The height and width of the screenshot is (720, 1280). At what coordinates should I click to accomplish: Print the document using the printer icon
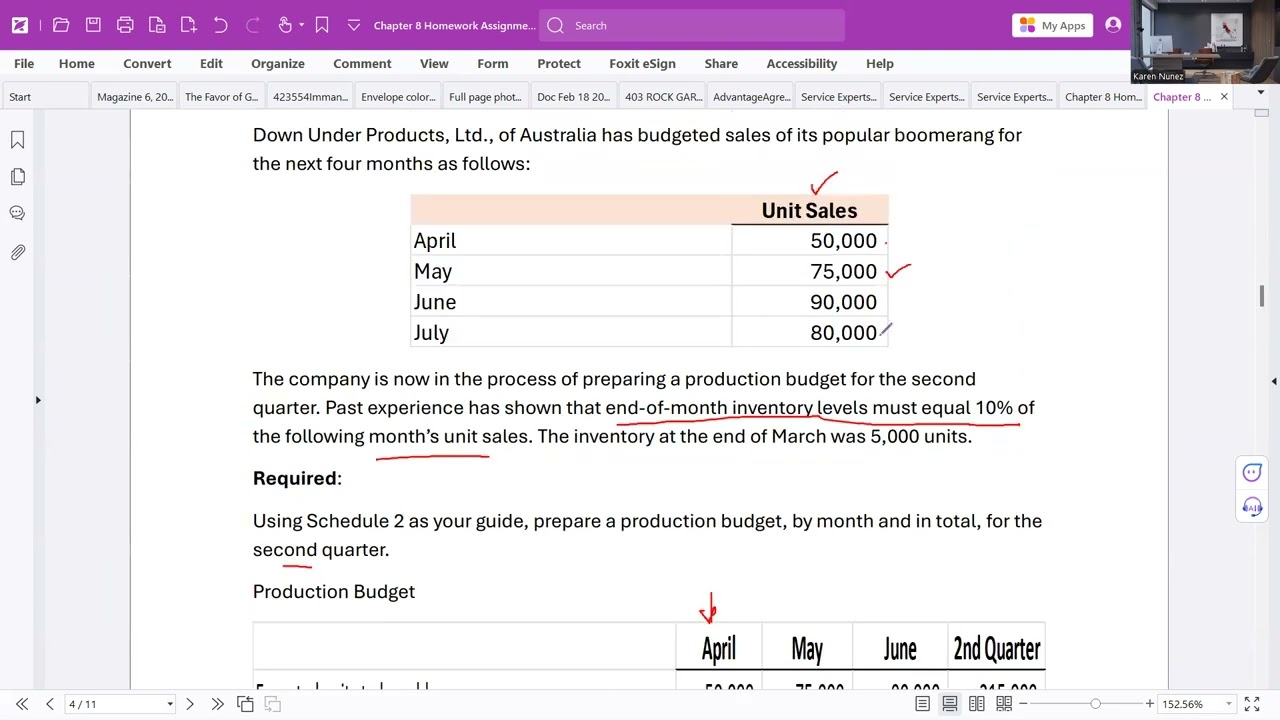(x=125, y=25)
